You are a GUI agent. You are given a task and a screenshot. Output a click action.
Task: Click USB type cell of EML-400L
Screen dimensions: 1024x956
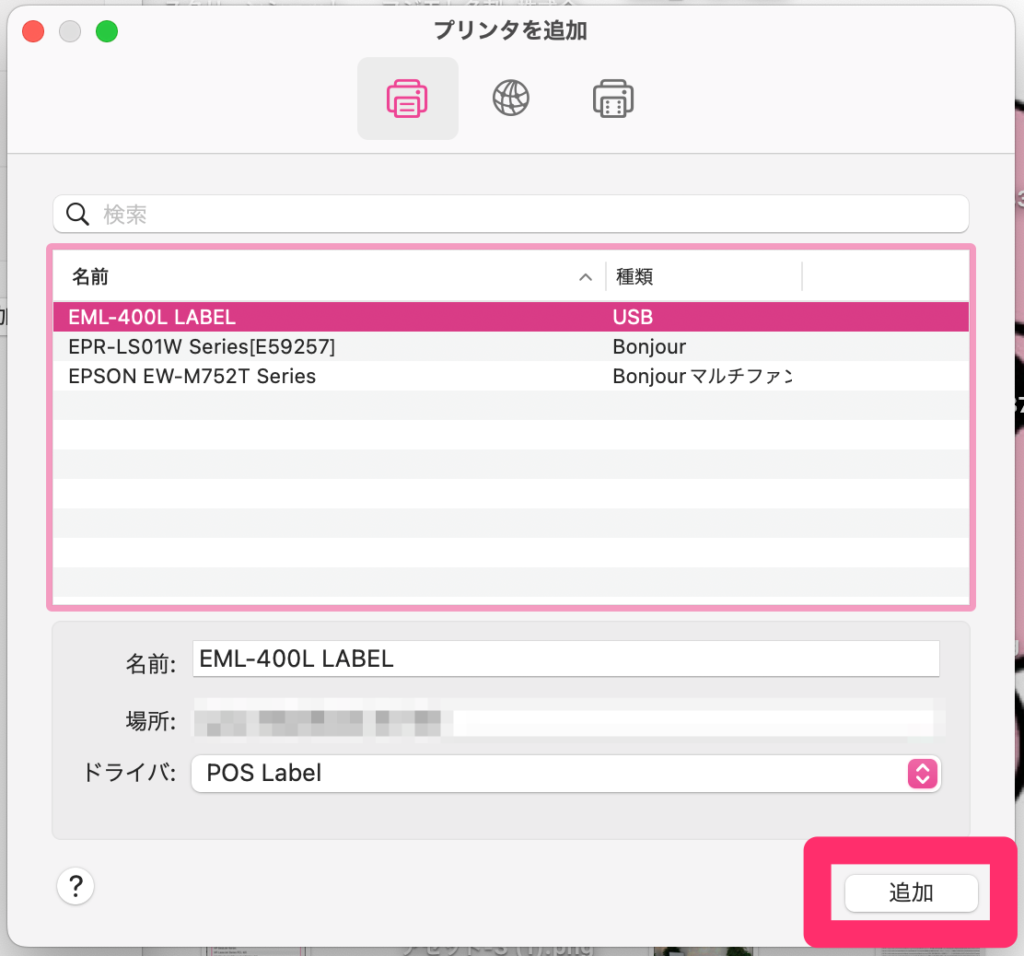pos(633,317)
